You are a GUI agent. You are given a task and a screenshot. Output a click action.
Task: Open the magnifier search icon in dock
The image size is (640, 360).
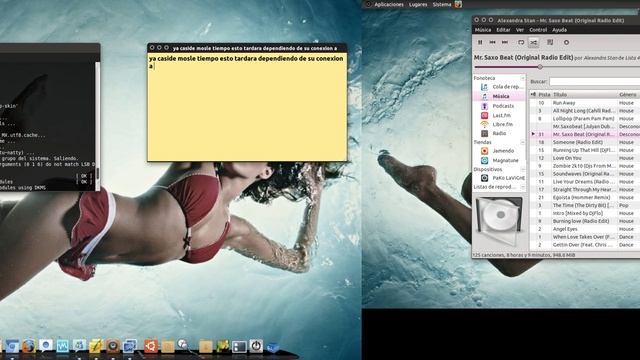pos(183,345)
